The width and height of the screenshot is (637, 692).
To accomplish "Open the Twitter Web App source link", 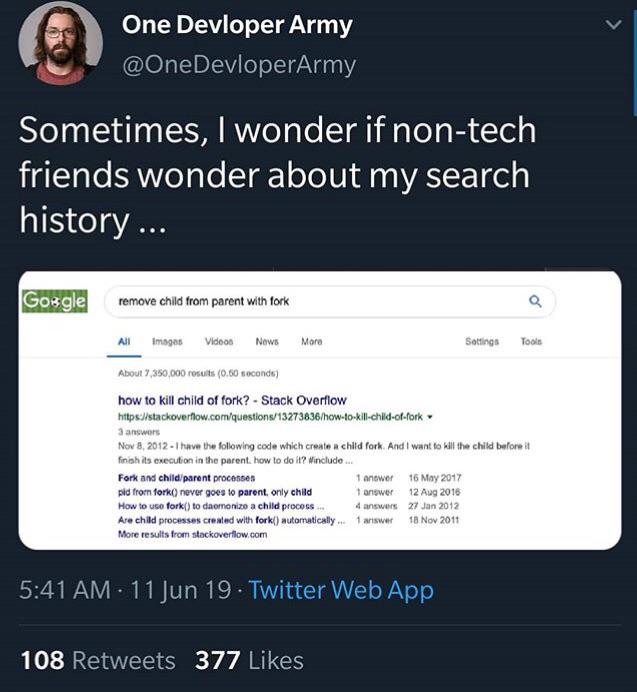I will point(341,590).
